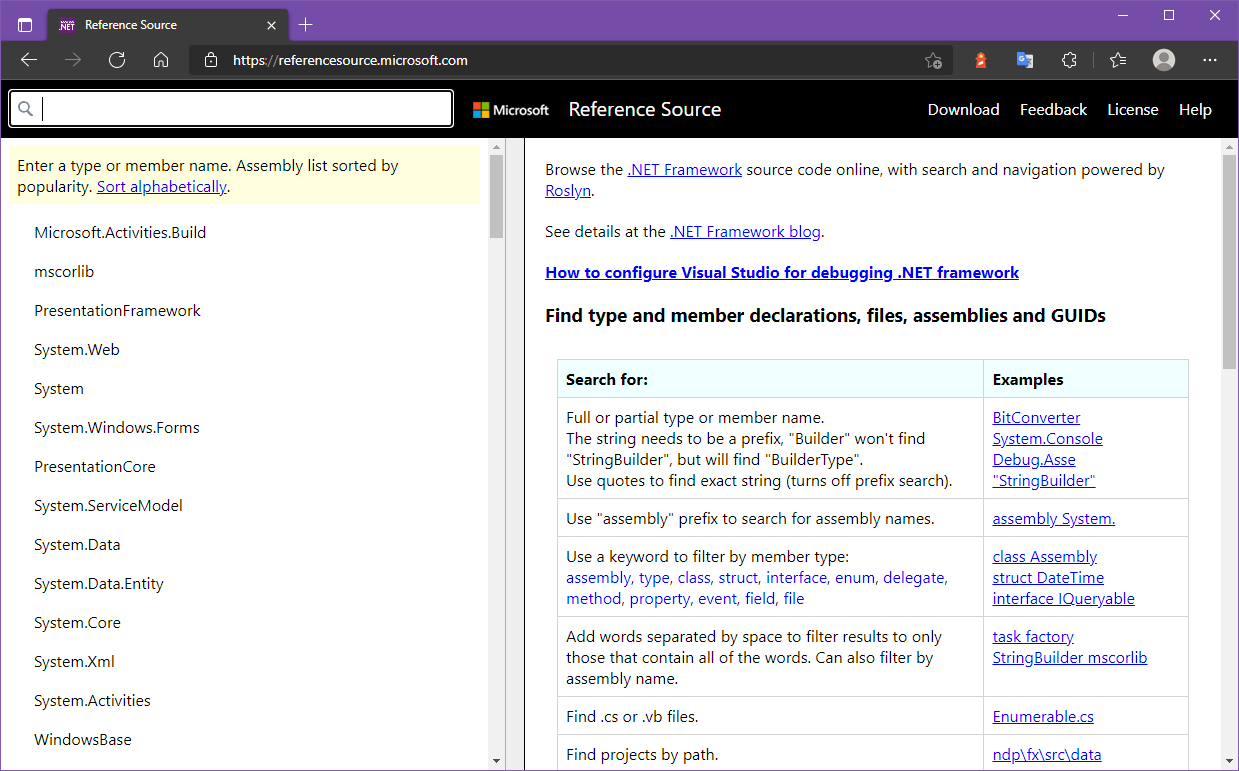Open the mscorlib assembly
The height and width of the screenshot is (771, 1239).
pyautogui.click(x=64, y=272)
